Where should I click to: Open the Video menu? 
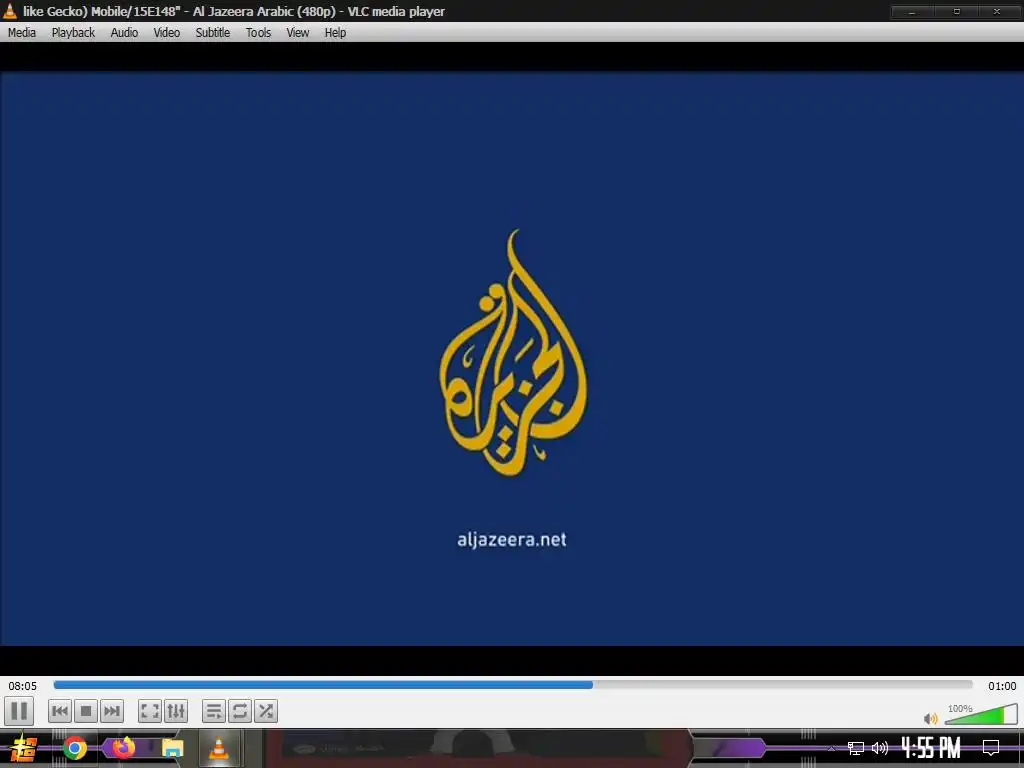point(167,33)
